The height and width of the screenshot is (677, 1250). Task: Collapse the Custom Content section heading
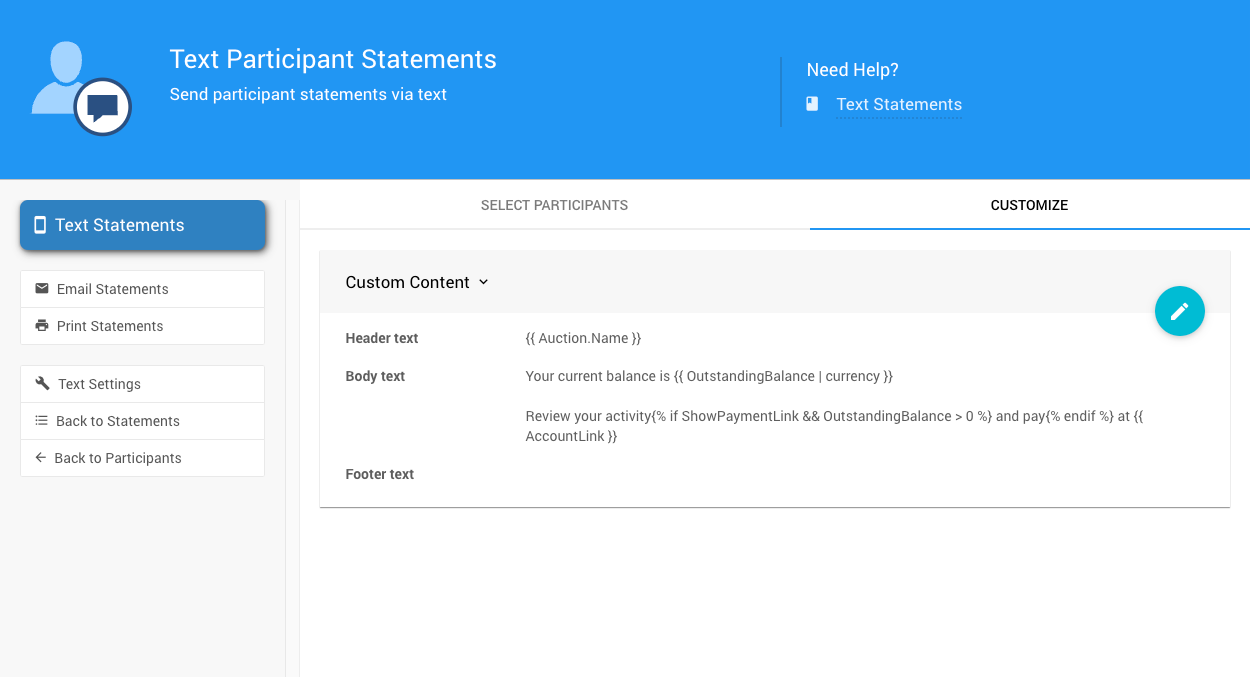pos(407,282)
